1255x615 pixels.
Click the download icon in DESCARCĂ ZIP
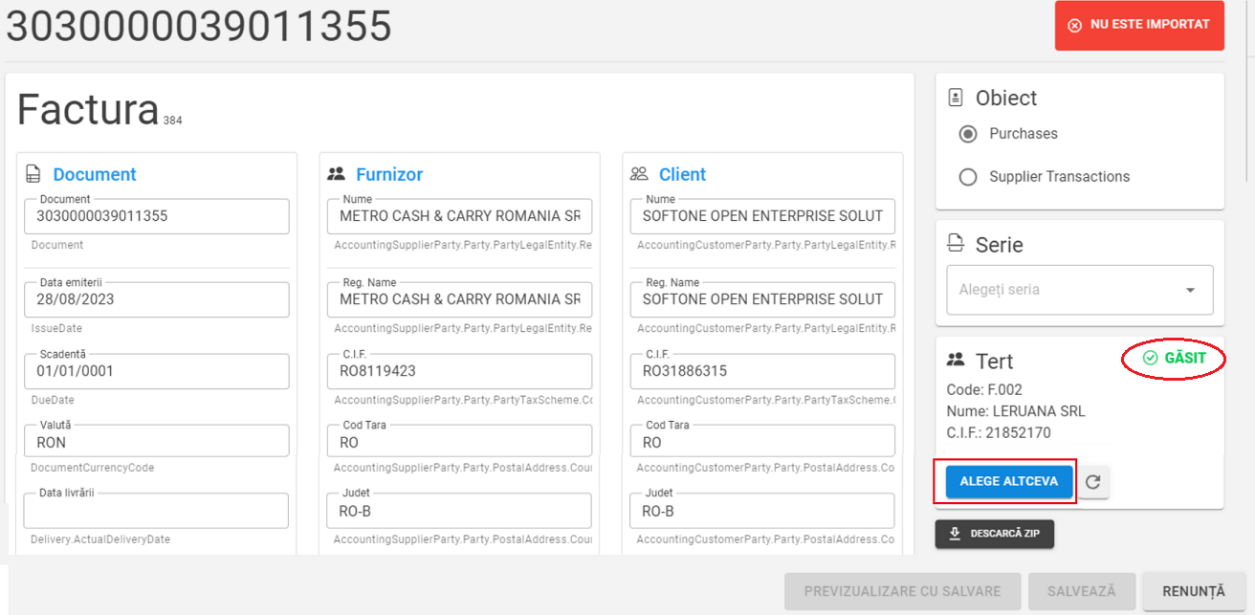click(955, 534)
